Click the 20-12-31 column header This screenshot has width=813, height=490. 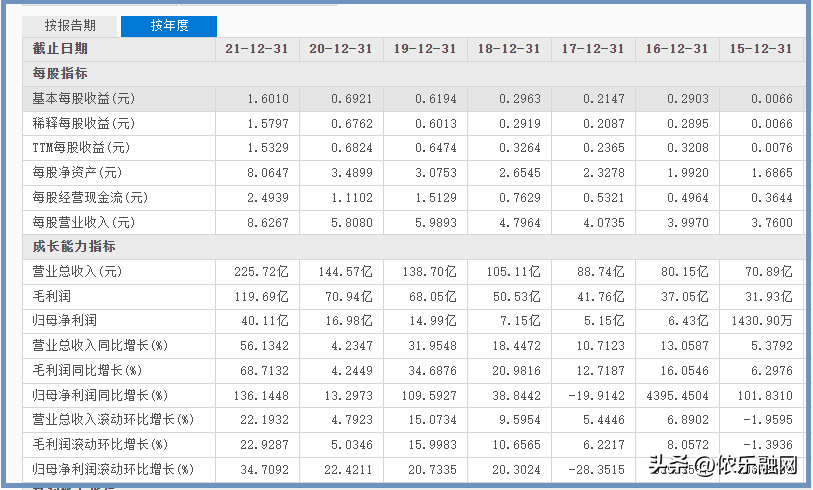click(x=340, y=49)
